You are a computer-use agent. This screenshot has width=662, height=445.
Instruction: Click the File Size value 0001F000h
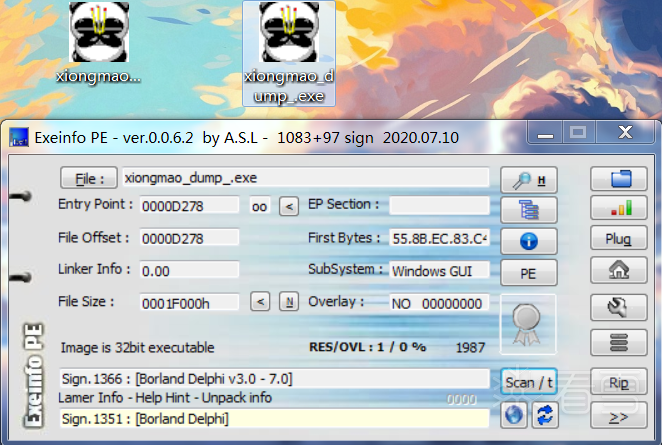189,303
